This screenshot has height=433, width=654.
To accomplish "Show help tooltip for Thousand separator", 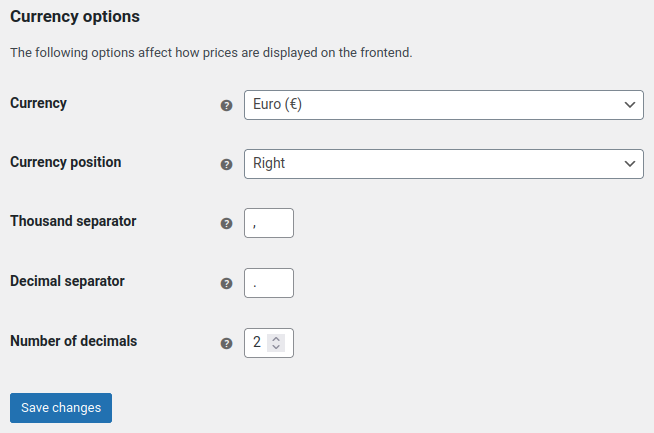I will pyautogui.click(x=226, y=224).
